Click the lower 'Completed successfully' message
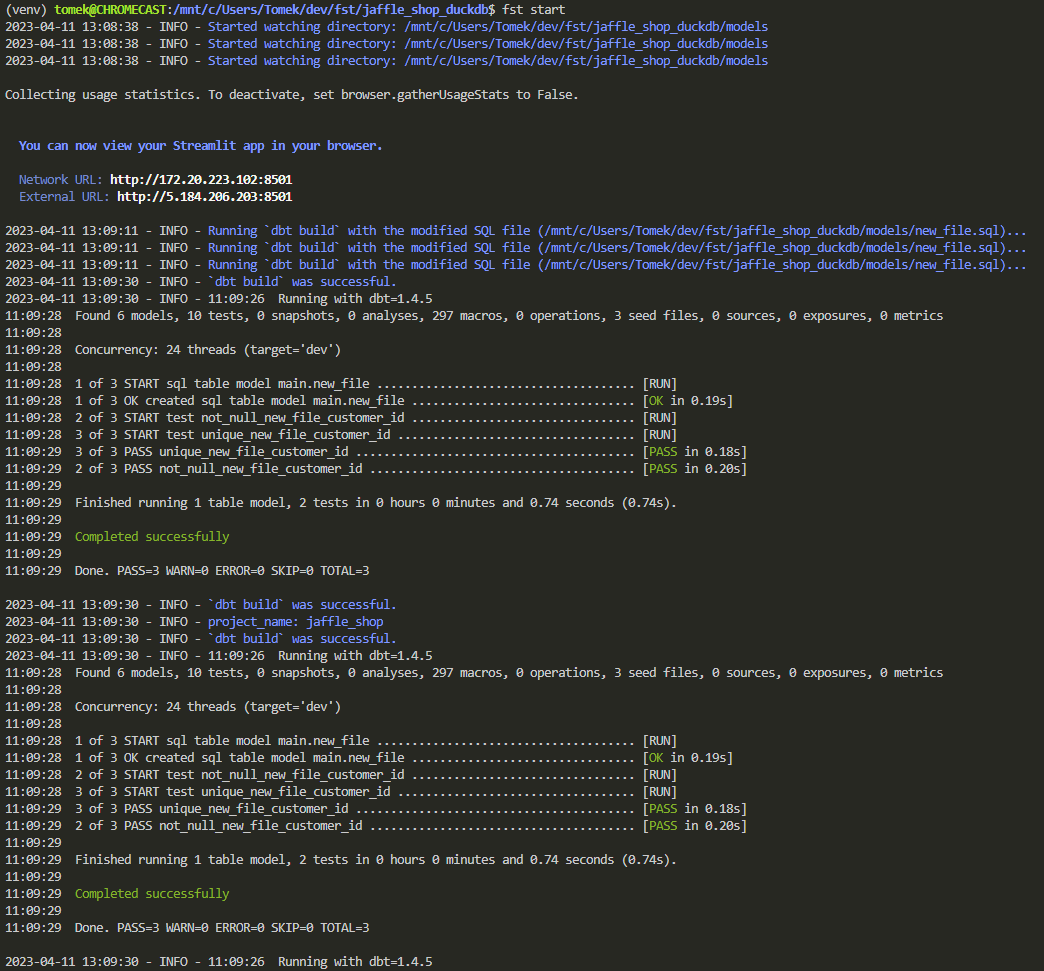The image size is (1044, 971). click(152, 894)
